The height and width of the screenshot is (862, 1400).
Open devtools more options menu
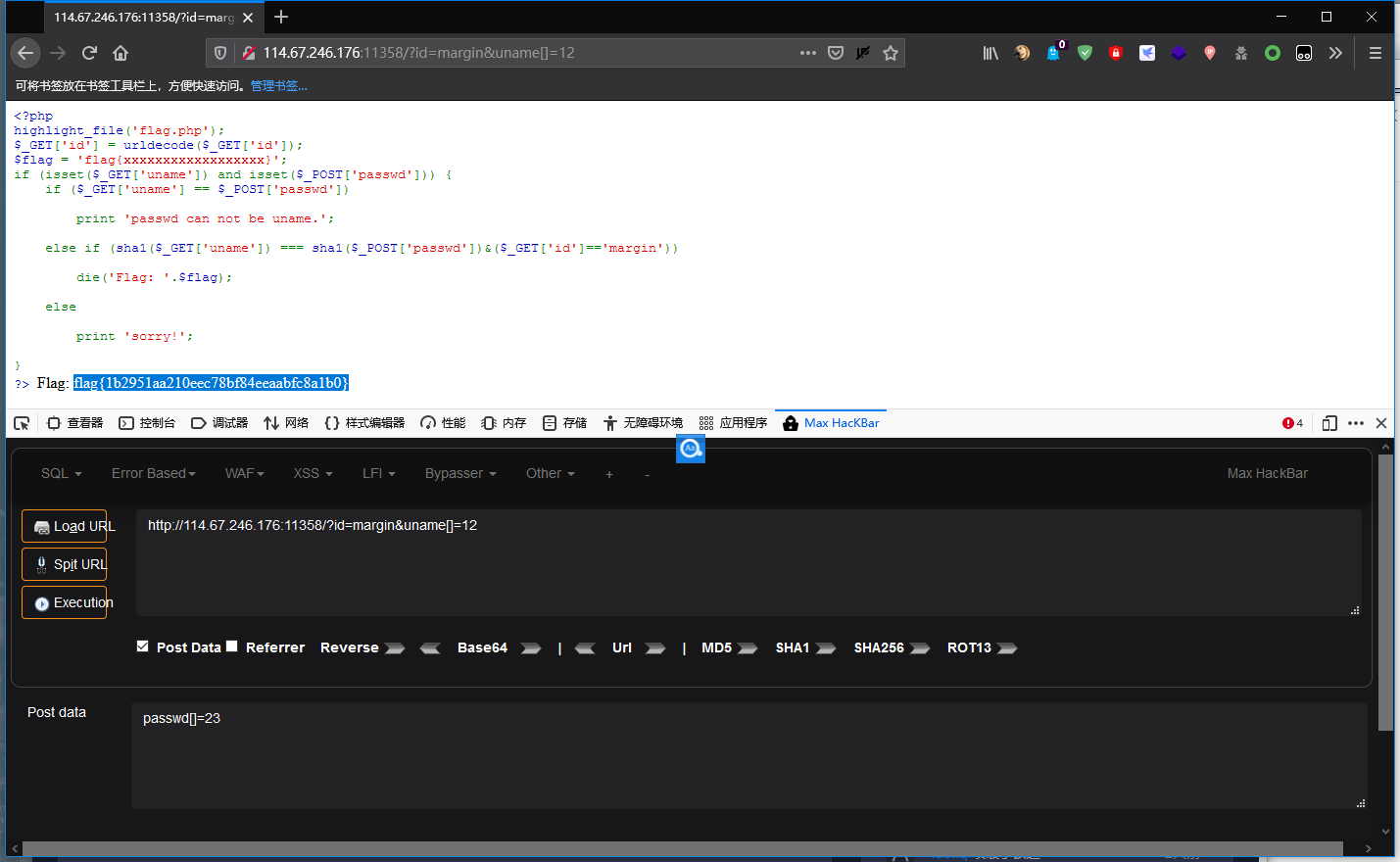[x=1356, y=423]
